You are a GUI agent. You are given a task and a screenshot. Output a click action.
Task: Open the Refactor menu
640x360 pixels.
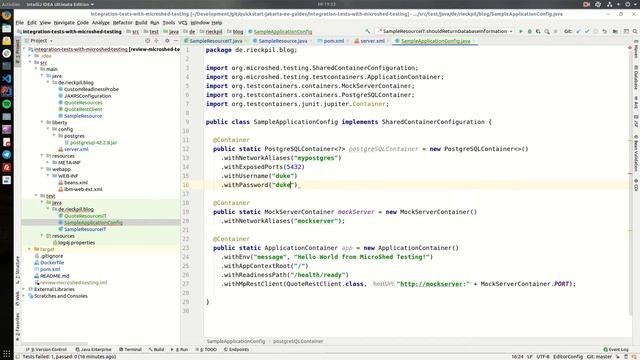[x=122, y=22]
